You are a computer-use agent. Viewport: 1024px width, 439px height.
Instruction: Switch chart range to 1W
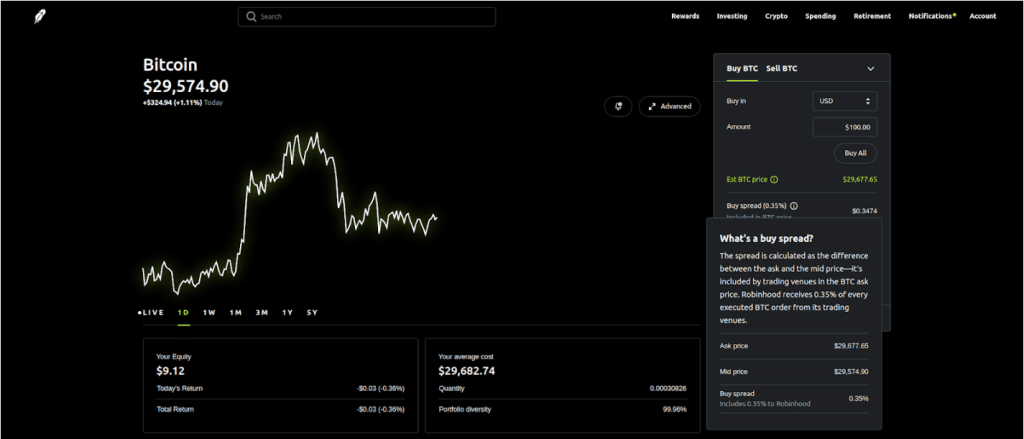coord(209,313)
